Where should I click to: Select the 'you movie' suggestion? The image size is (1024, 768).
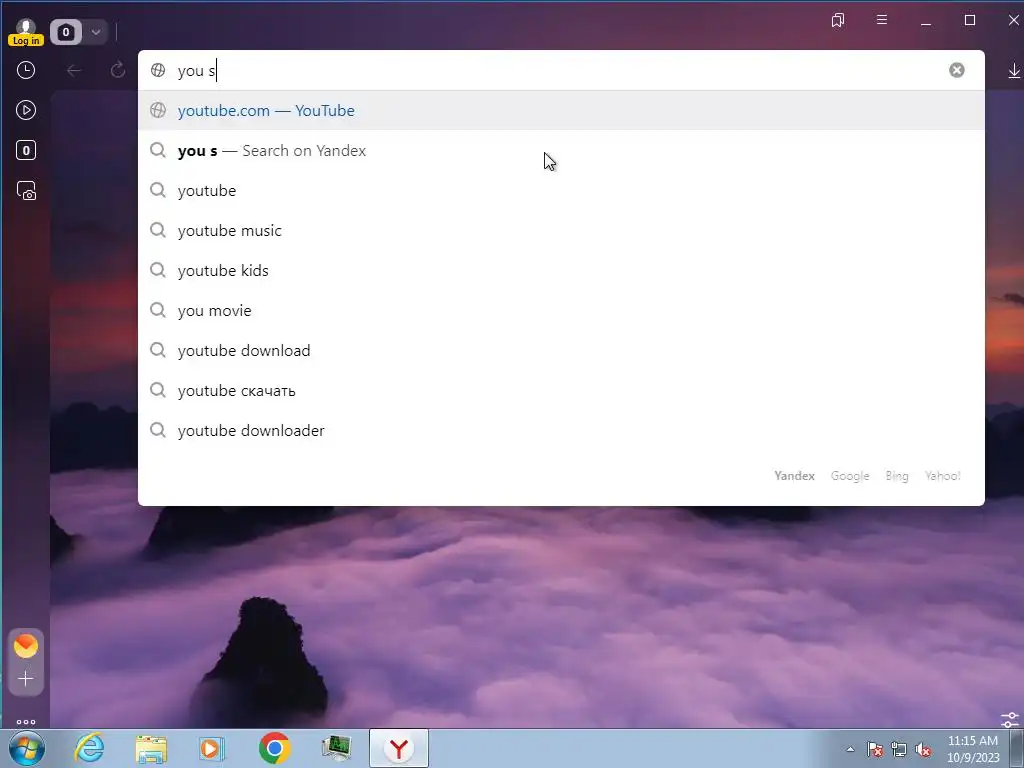[561, 310]
